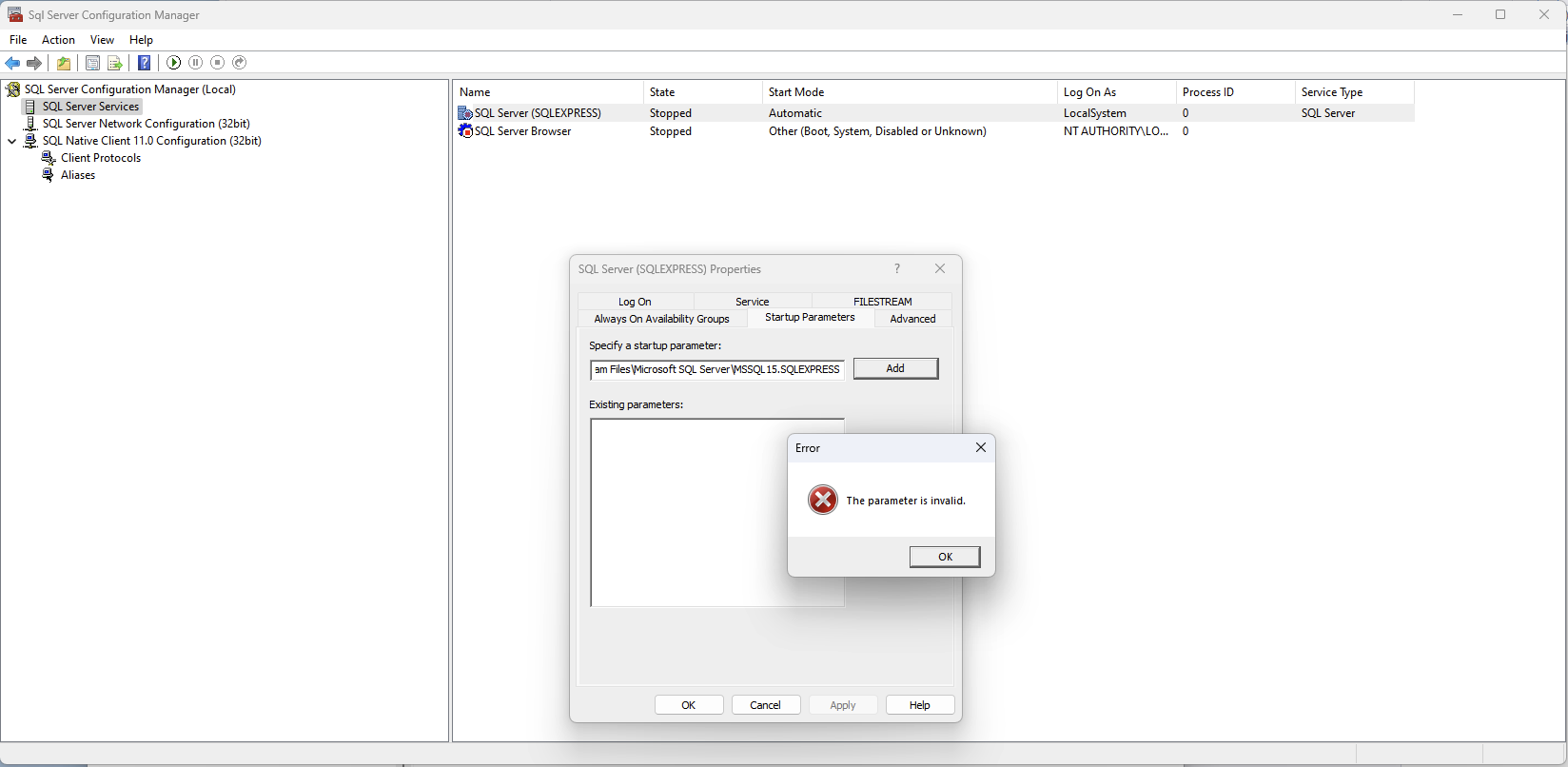Open the Action menu
The image size is (1568, 767).
58,40
